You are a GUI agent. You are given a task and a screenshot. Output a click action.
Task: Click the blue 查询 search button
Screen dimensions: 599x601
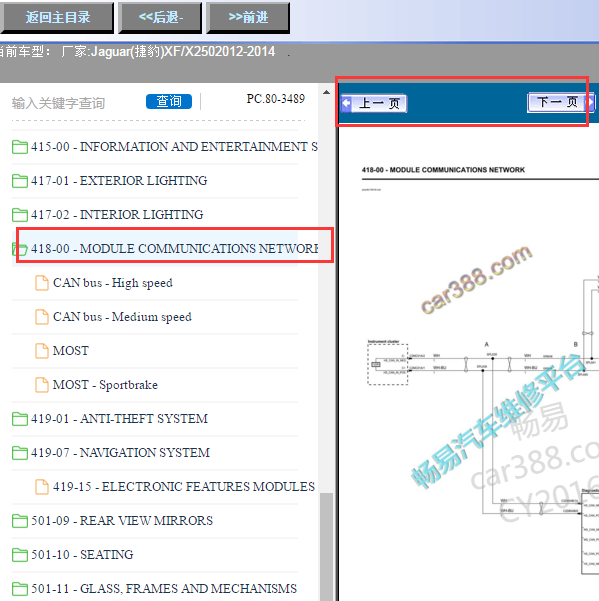pyautogui.click(x=169, y=102)
